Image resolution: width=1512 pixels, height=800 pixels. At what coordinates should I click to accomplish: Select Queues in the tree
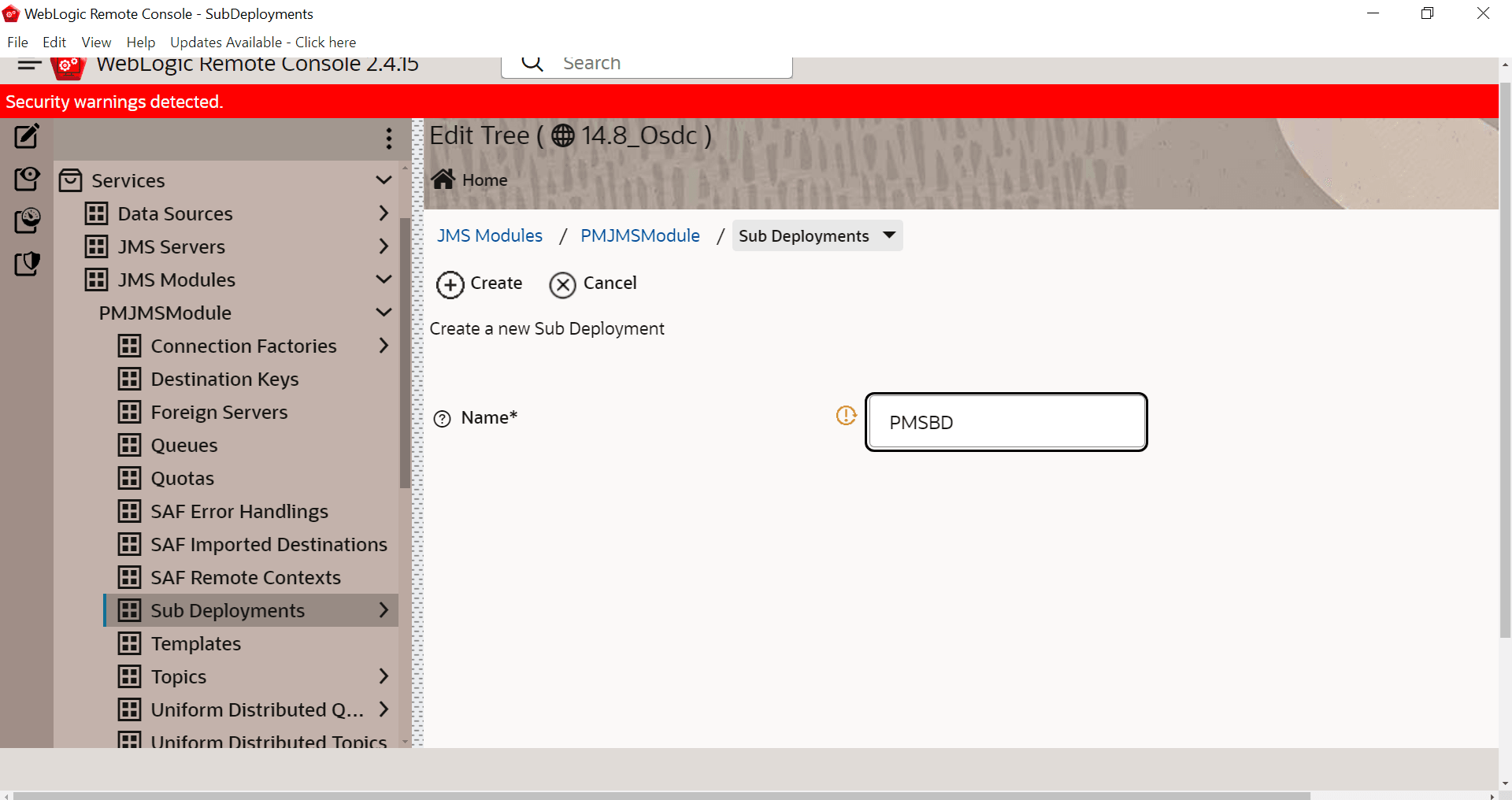point(184,446)
